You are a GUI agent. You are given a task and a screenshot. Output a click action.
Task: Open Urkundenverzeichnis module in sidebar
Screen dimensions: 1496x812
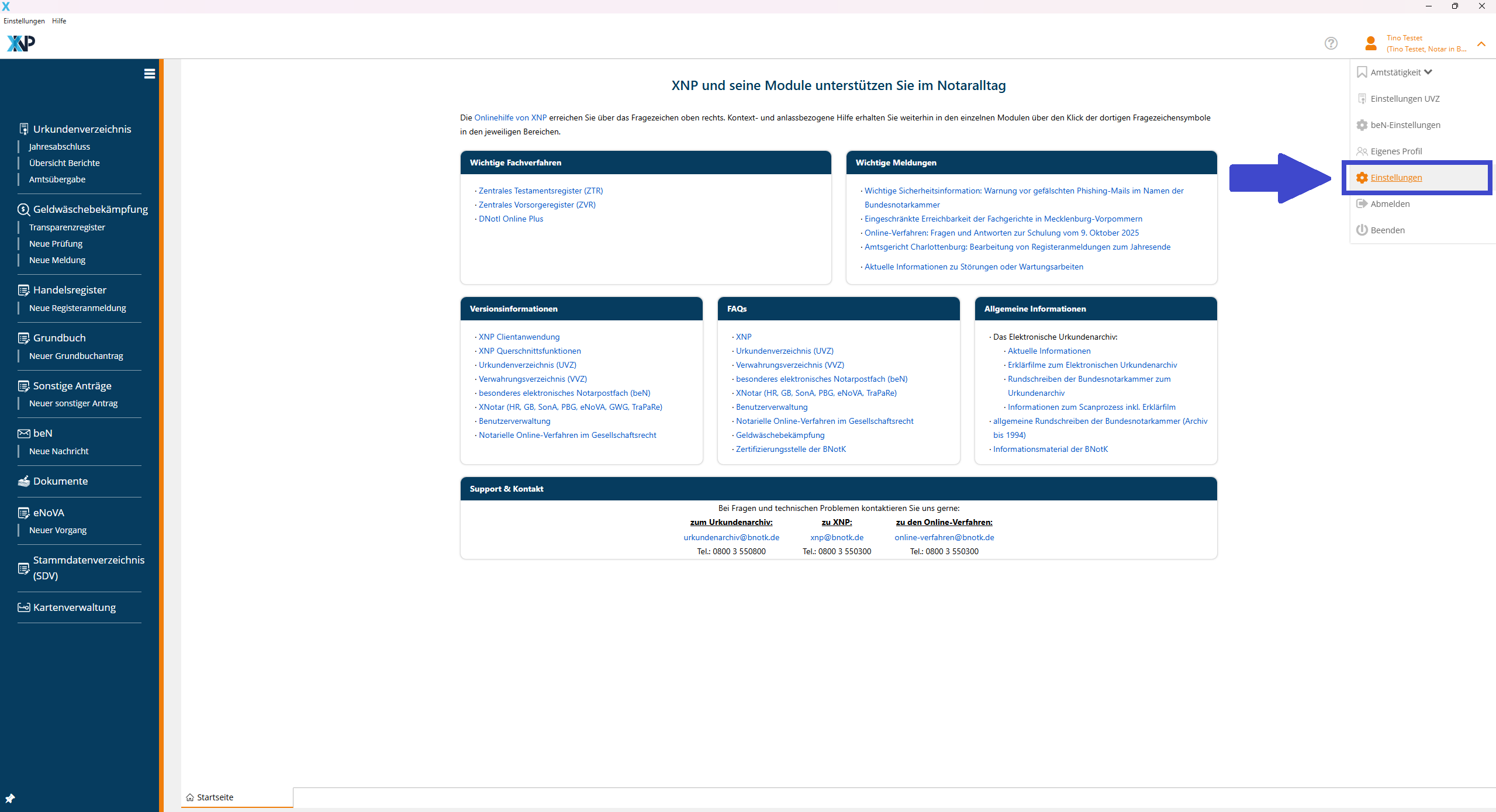(82, 129)
